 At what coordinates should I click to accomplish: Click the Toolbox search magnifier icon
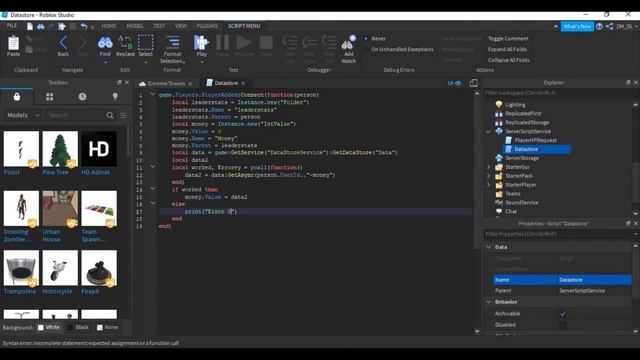(110, 116)
